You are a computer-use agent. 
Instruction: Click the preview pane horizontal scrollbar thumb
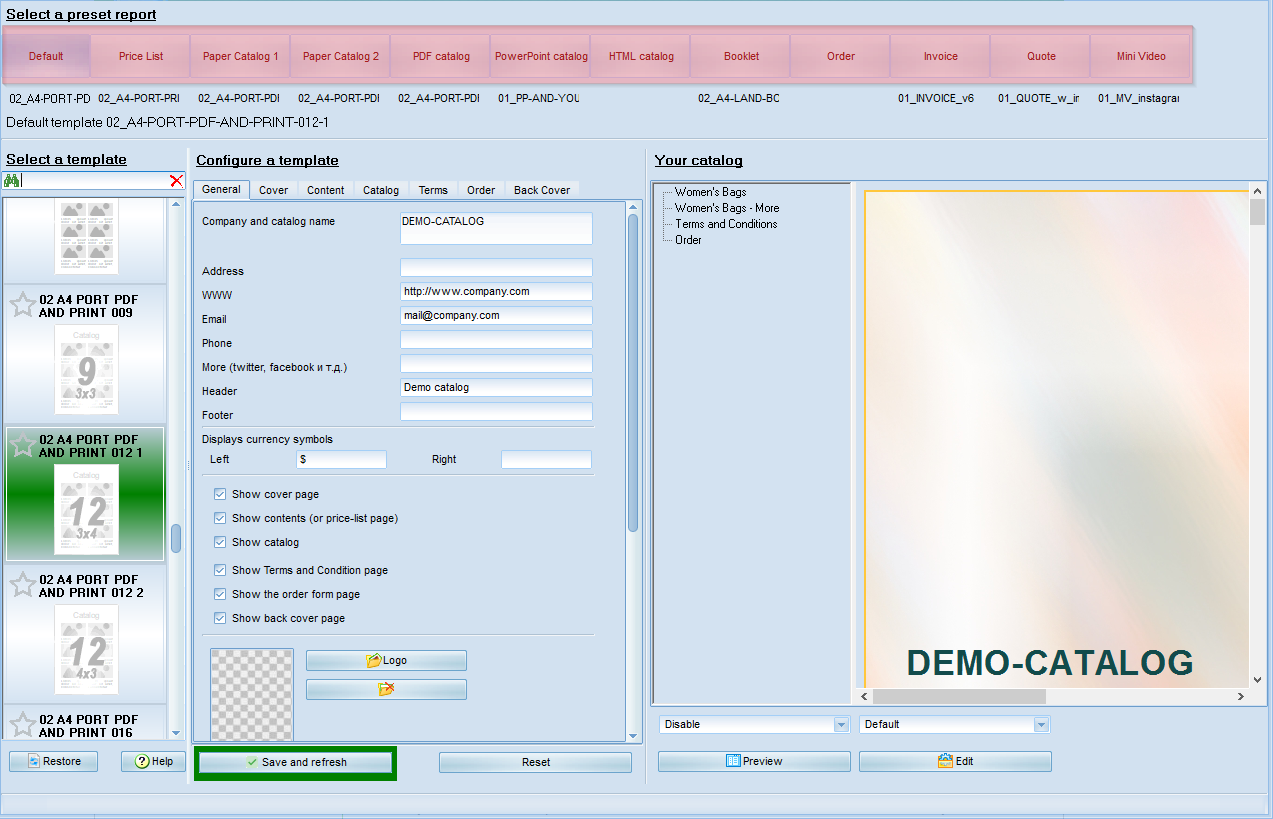960,696
